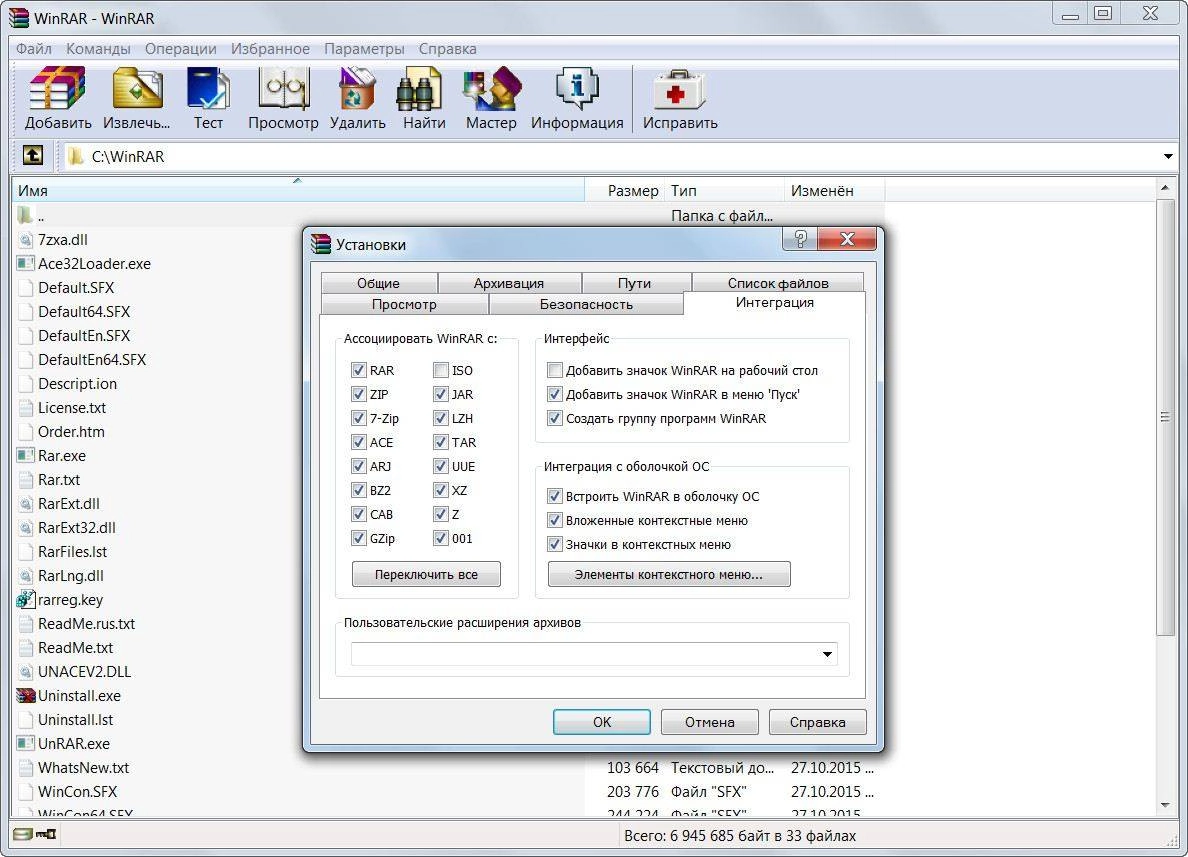Open the user archive extensions dropdown
The width and height of the screenshot is (1188, 857).
tap(827, 654)
